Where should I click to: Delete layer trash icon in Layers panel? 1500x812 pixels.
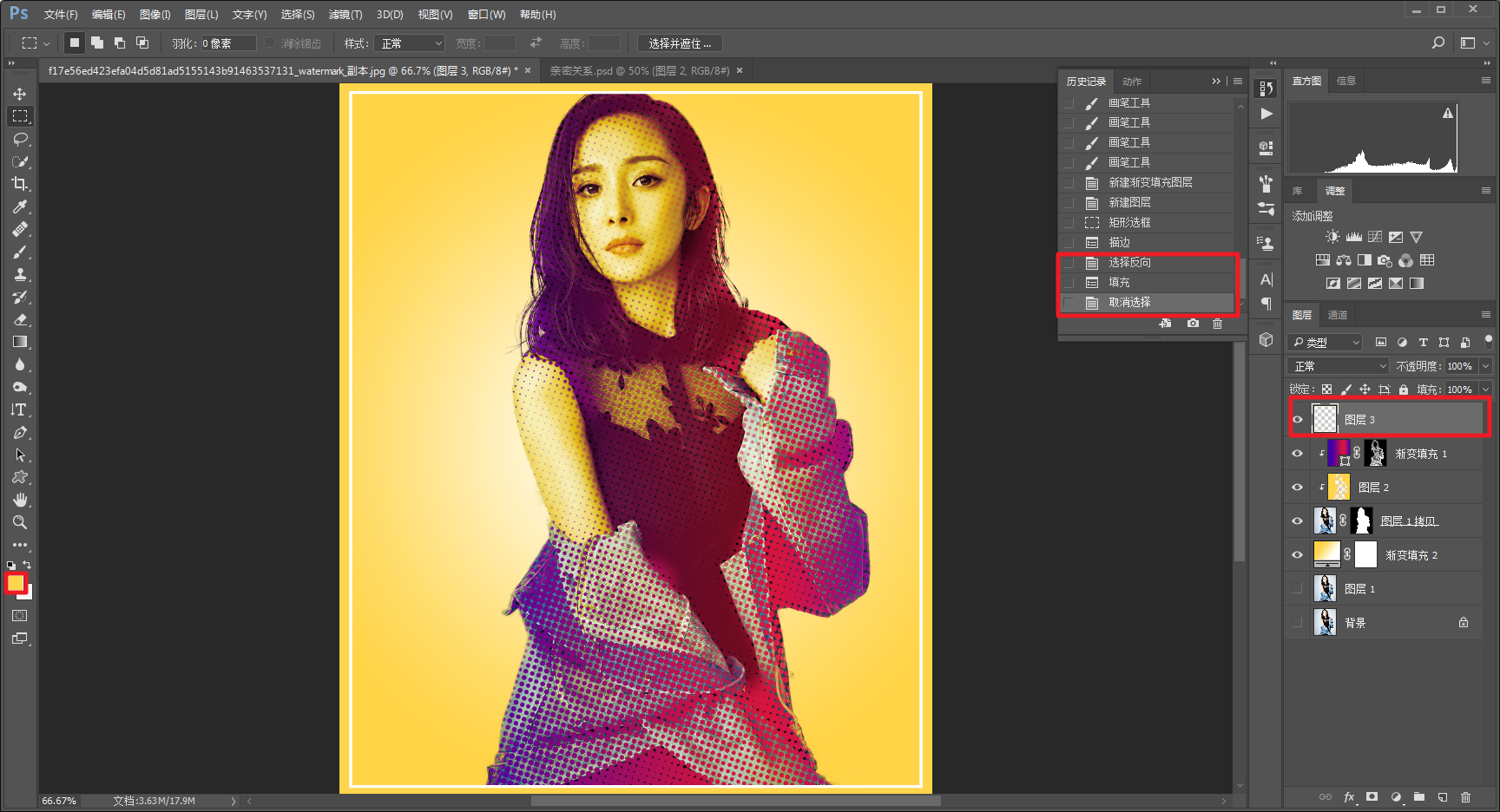click(x=1466, y=796)
